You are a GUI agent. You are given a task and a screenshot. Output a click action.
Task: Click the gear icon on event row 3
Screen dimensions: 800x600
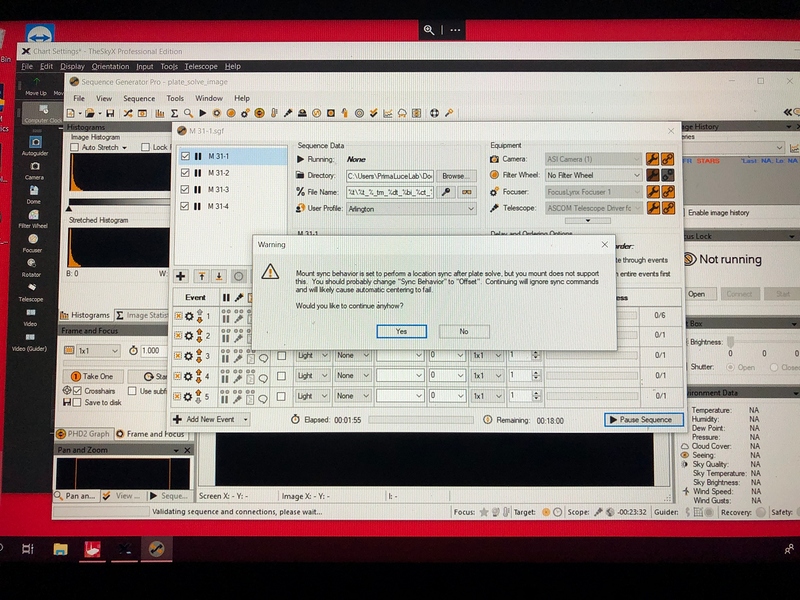189,356
